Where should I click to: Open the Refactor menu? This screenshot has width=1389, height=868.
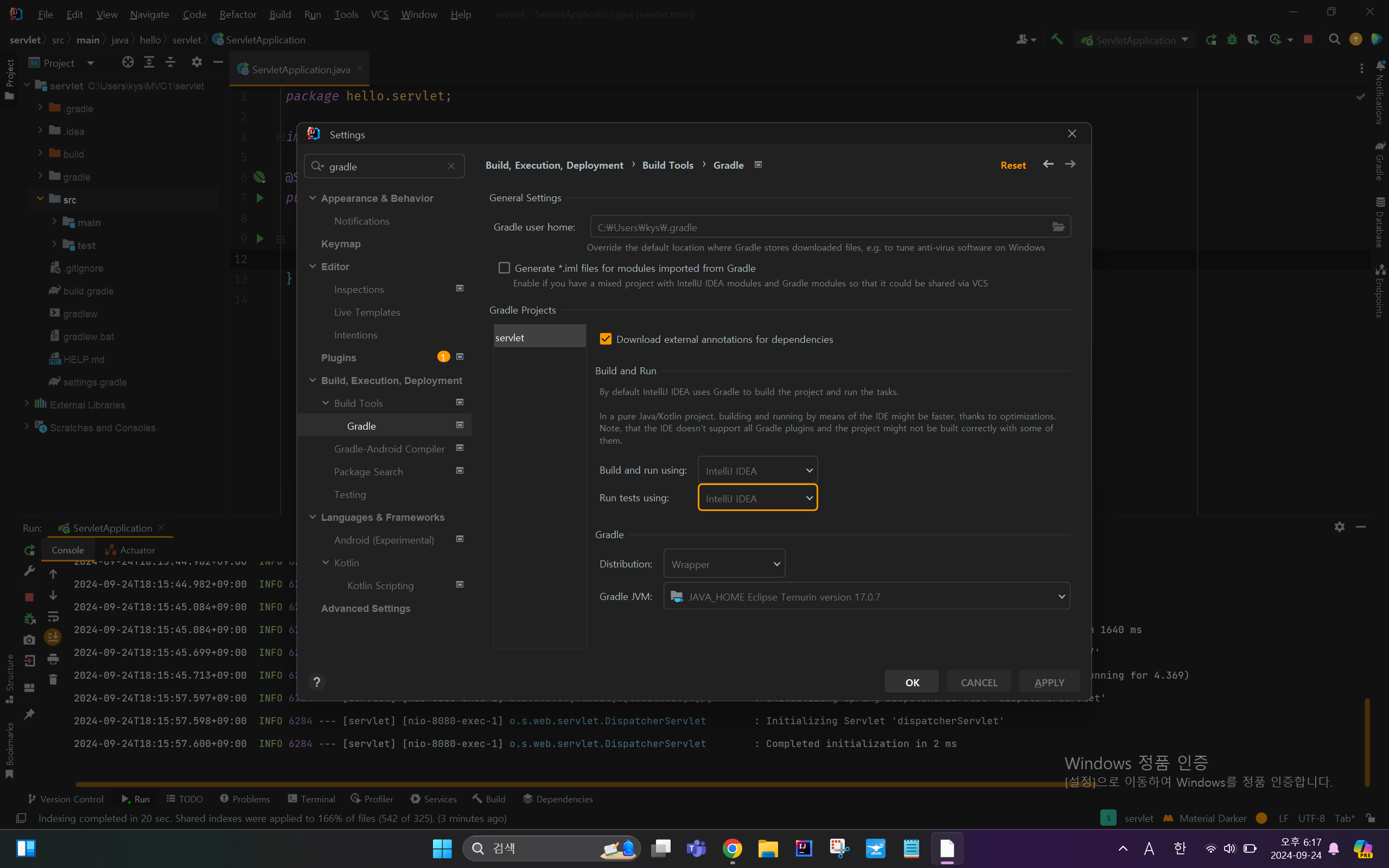238,14
